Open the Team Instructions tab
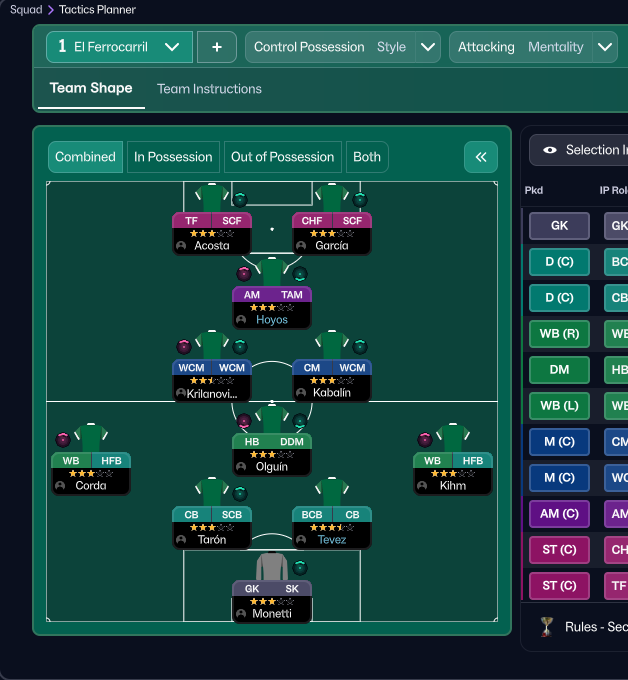Image resolution: width=628 pixels, height=680 pixels. [x=209, y=89]
